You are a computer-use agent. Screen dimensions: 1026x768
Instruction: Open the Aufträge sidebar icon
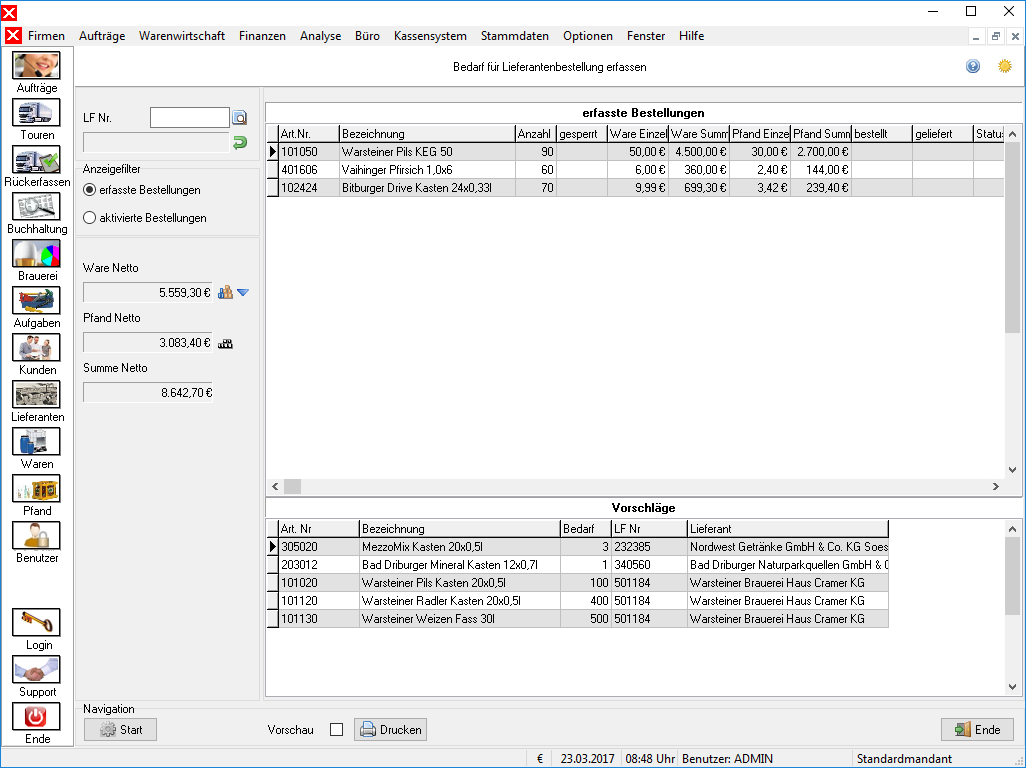[x=36, y=65]
